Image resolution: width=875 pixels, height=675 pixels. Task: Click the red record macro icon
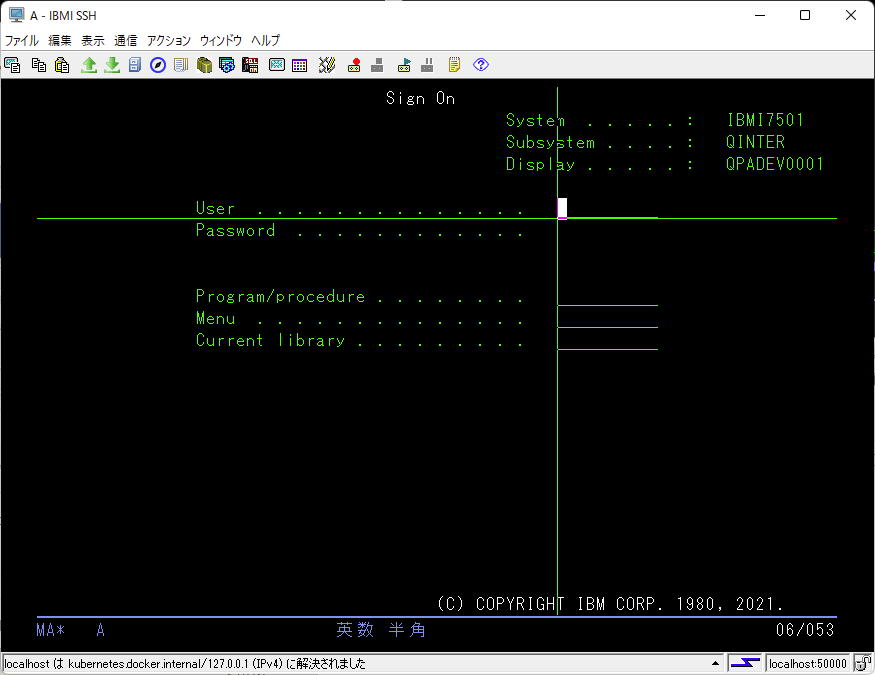(354, 65)
